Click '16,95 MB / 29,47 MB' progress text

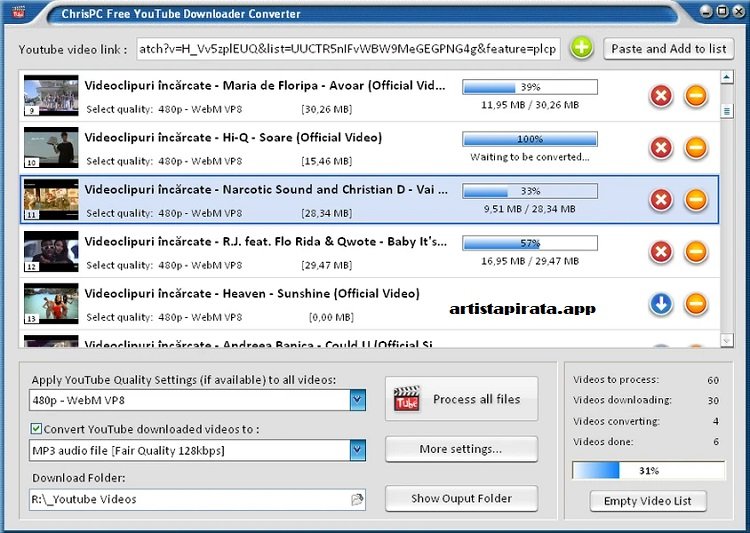(x=530, y=261)
